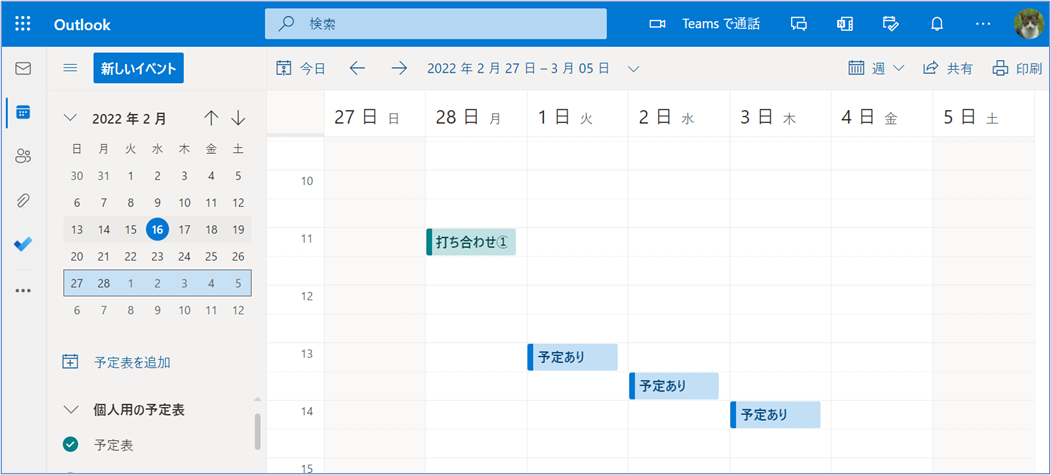Go to previous month up arrow
This screenshot has width=1051, height=475.
[x=211, y=119]
